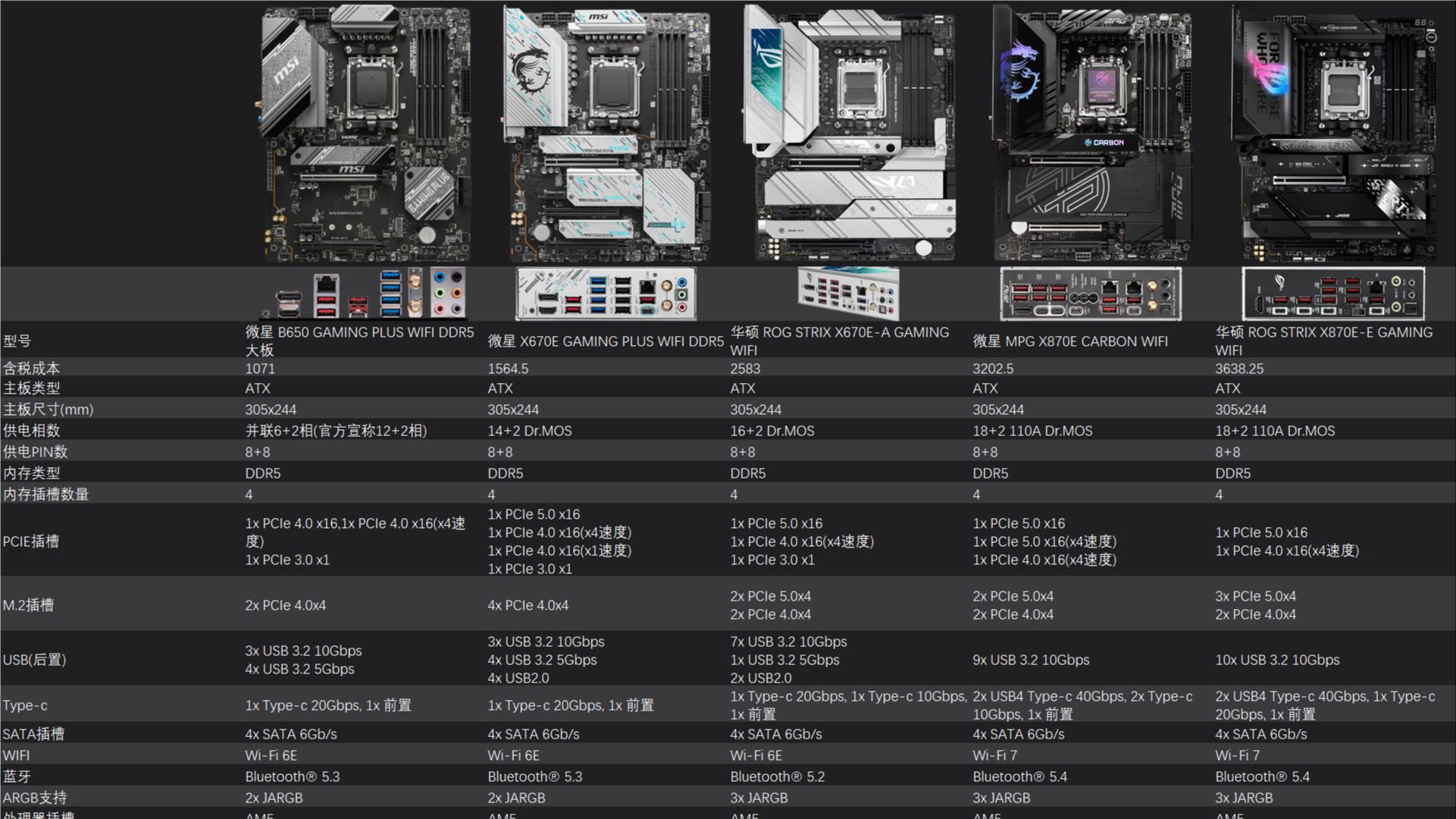Click the DDR5 cell for X670E GAMING PLUS

(x=505, y=473)
